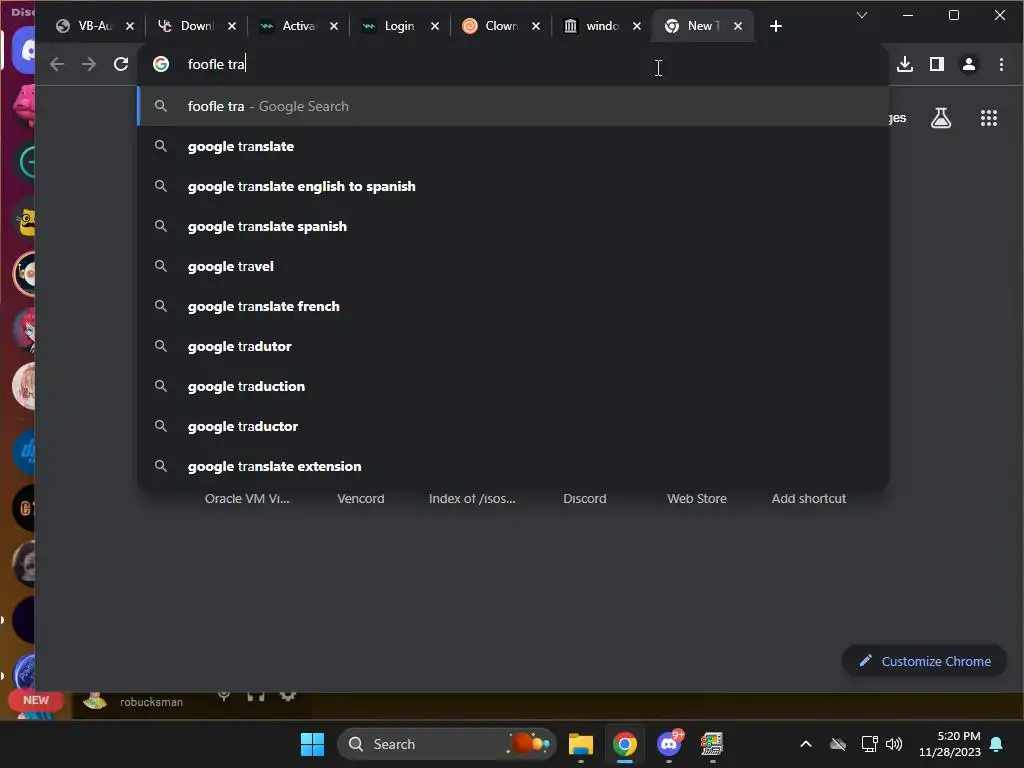Open the Windows Start menu
Screen dimensions: 1024x768
312,744
